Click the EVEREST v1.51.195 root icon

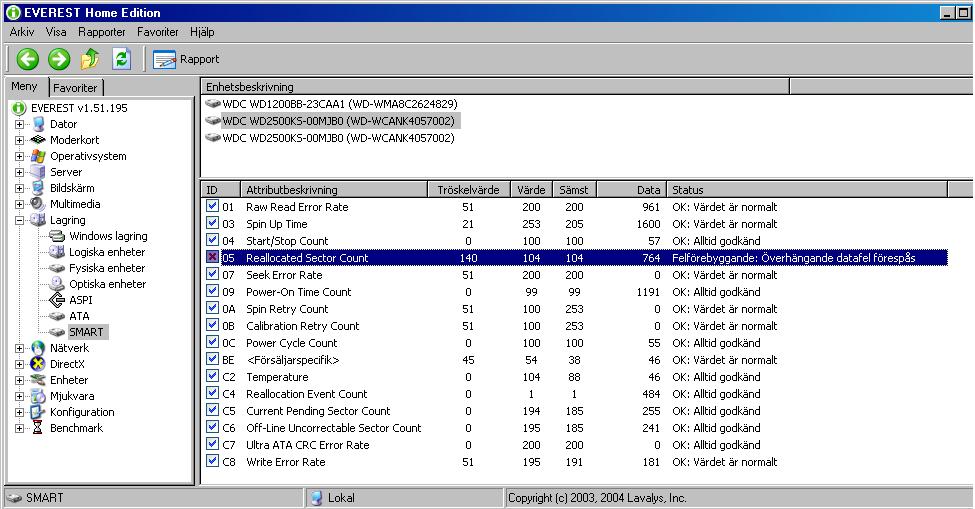(19, 108)
